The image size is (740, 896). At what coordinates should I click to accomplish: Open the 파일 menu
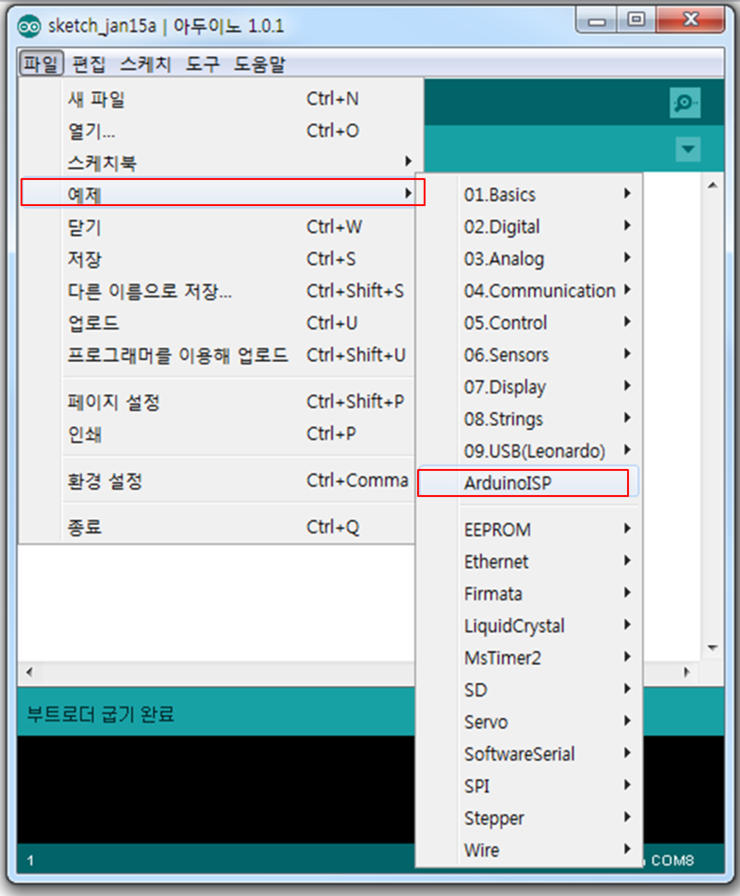[41, 64]
